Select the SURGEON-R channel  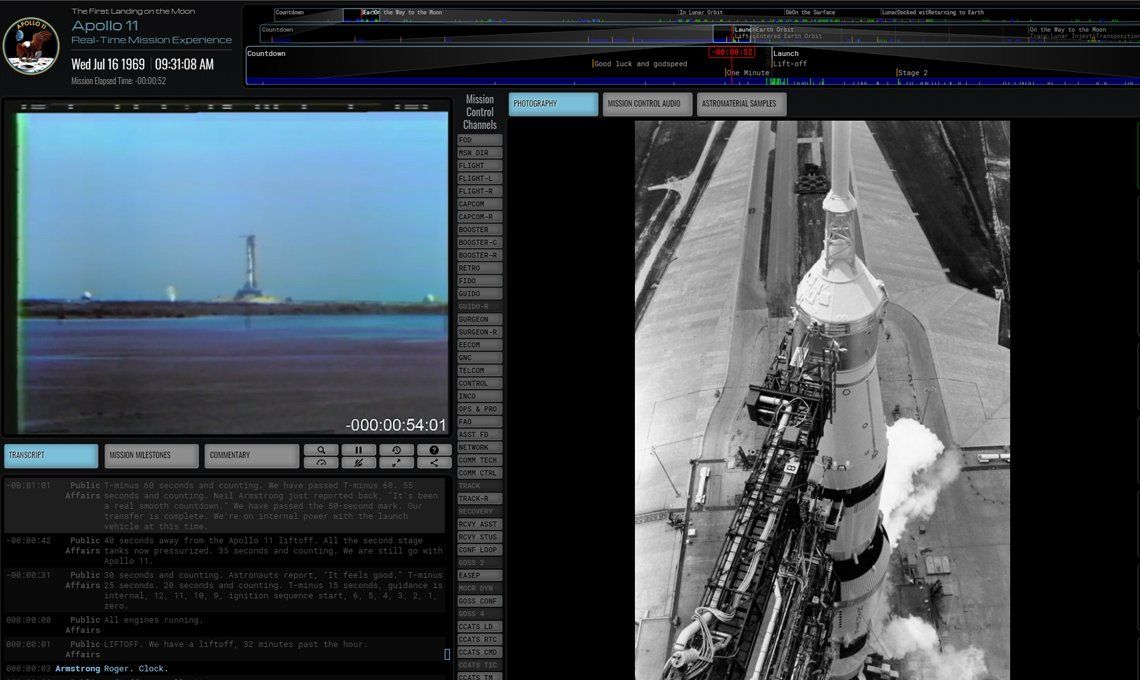(x=480, y=332)
